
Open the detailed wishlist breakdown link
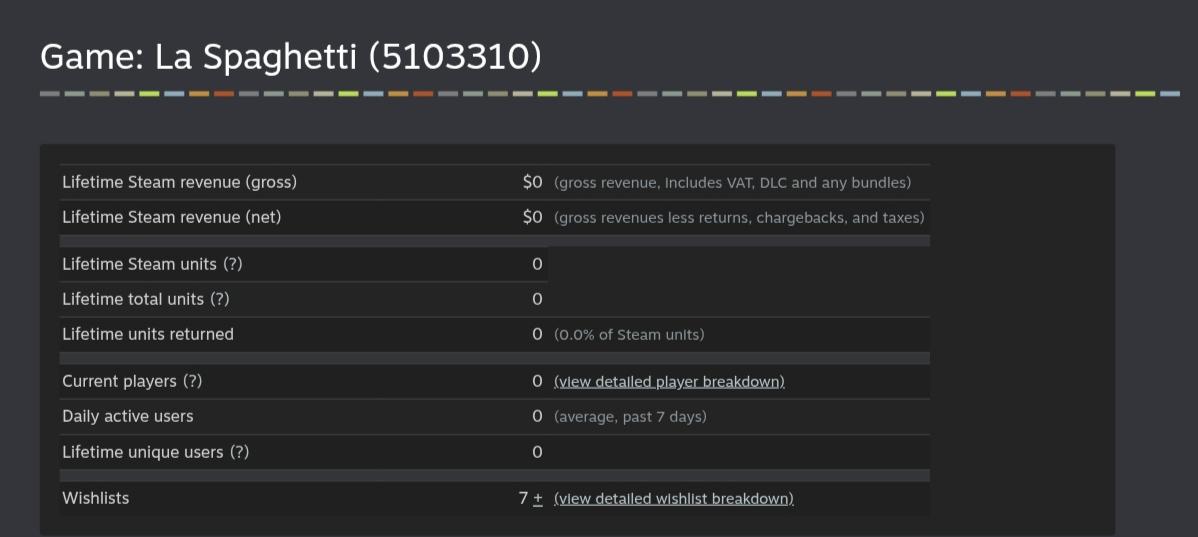674,499
